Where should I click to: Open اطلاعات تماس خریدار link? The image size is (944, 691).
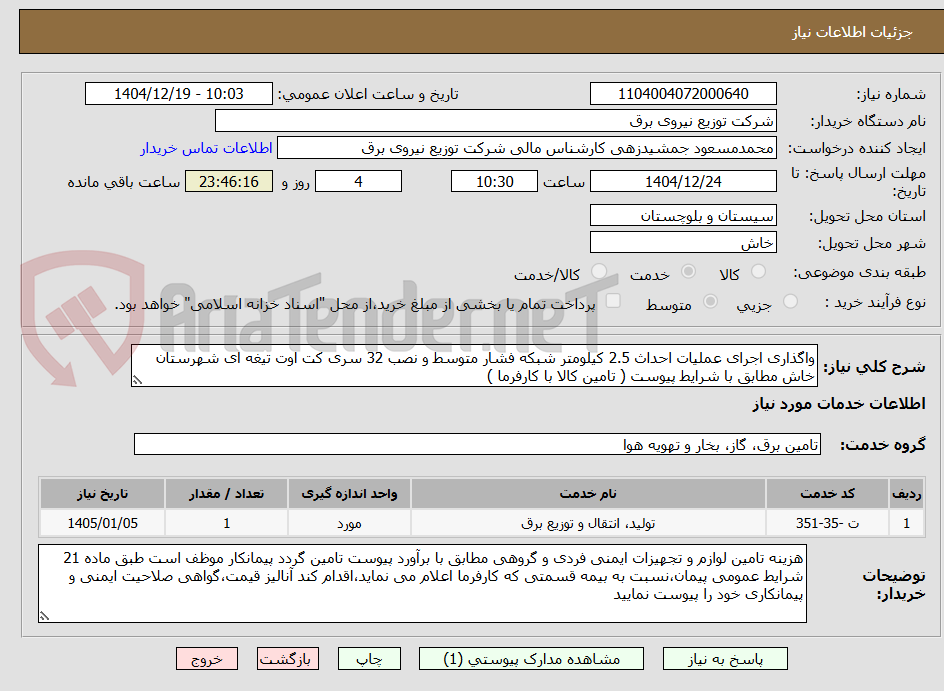pos(206,148)
